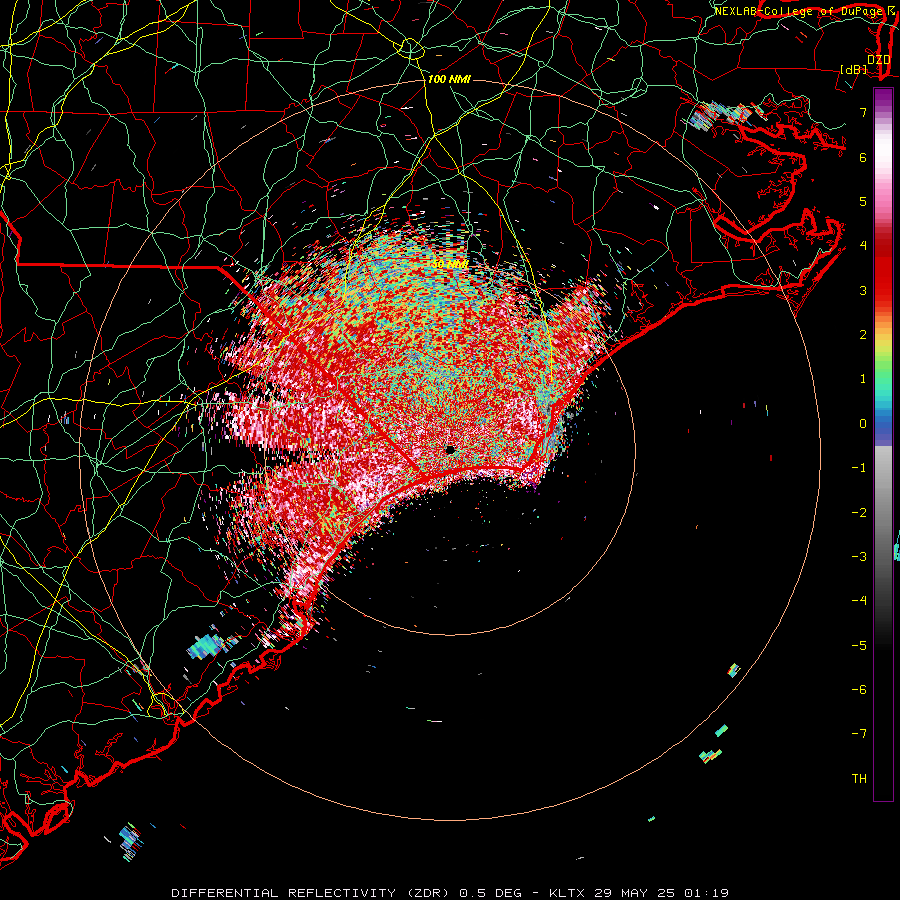The width and height of the screenshot is (900, 900).
Task: Click the colorbar tick label "-2"
Action: tap(859, 513)
